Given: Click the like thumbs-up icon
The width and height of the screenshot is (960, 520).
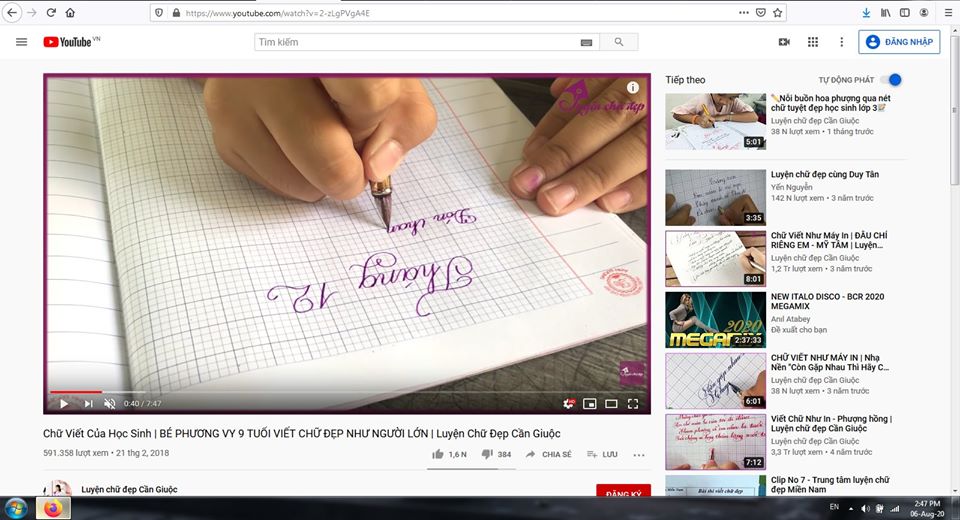Looking at the screenshot, I should pos(438,454).
